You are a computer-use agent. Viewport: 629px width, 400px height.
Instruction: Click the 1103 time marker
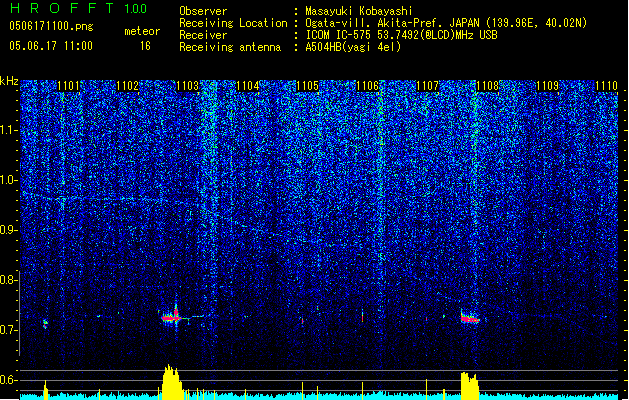click(187, 86)
